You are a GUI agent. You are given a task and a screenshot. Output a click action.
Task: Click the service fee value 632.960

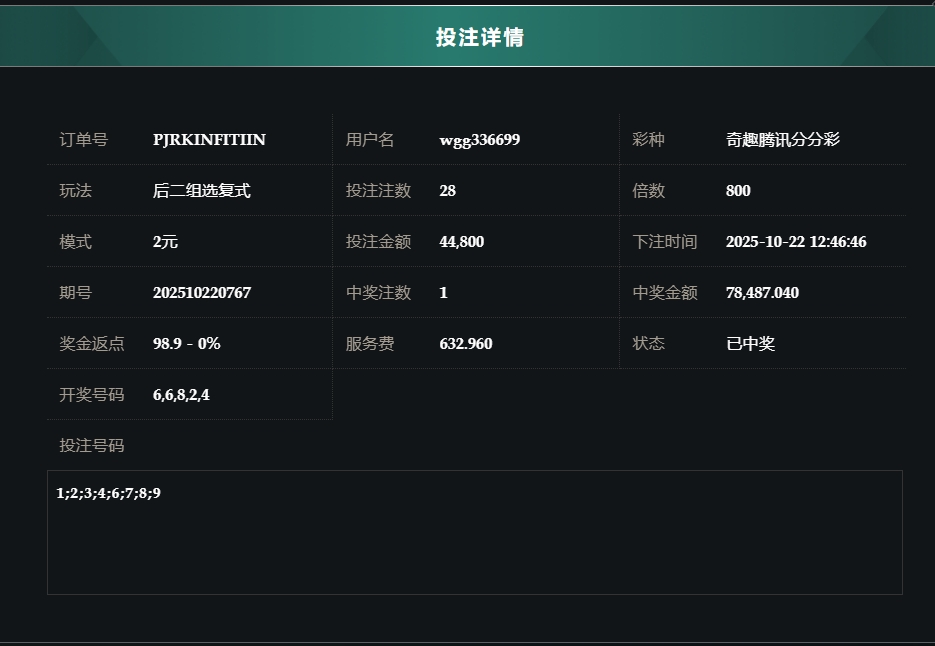(x=465, y=344)
